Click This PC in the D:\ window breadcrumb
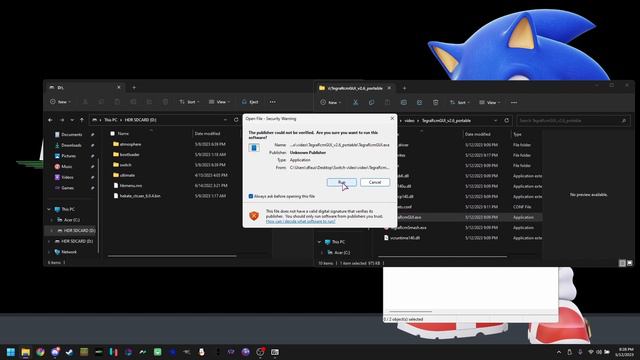 click(x=110, y=120)
